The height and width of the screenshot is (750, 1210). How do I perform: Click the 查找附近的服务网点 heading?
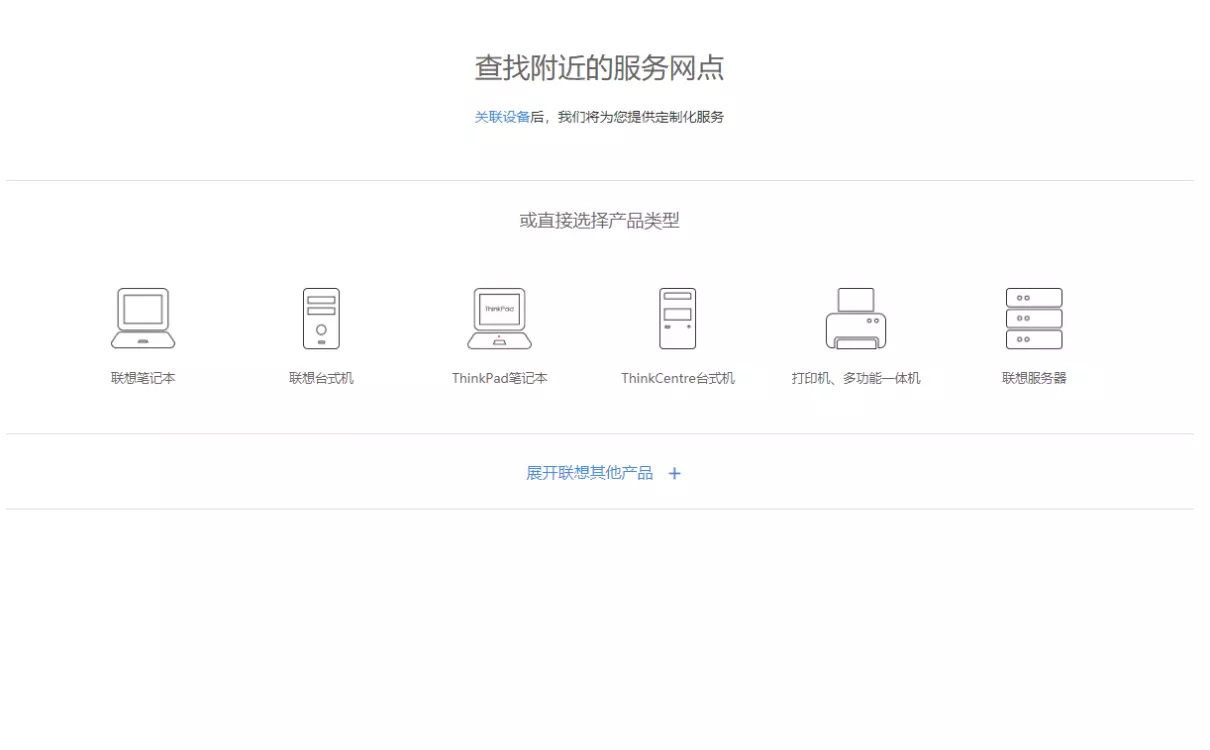(x=599, y=68)
